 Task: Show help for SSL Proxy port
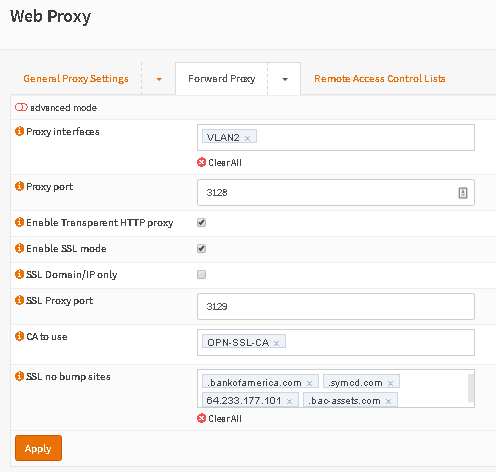pos(19,300)
